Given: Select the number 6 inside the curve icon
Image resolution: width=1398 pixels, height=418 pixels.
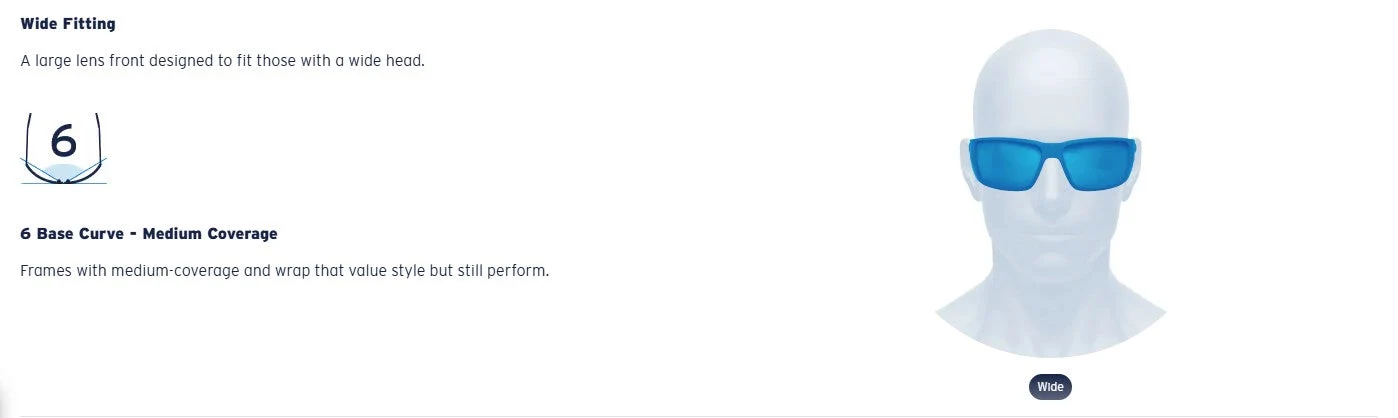Looking at the screenshot, I should point(63,141).
